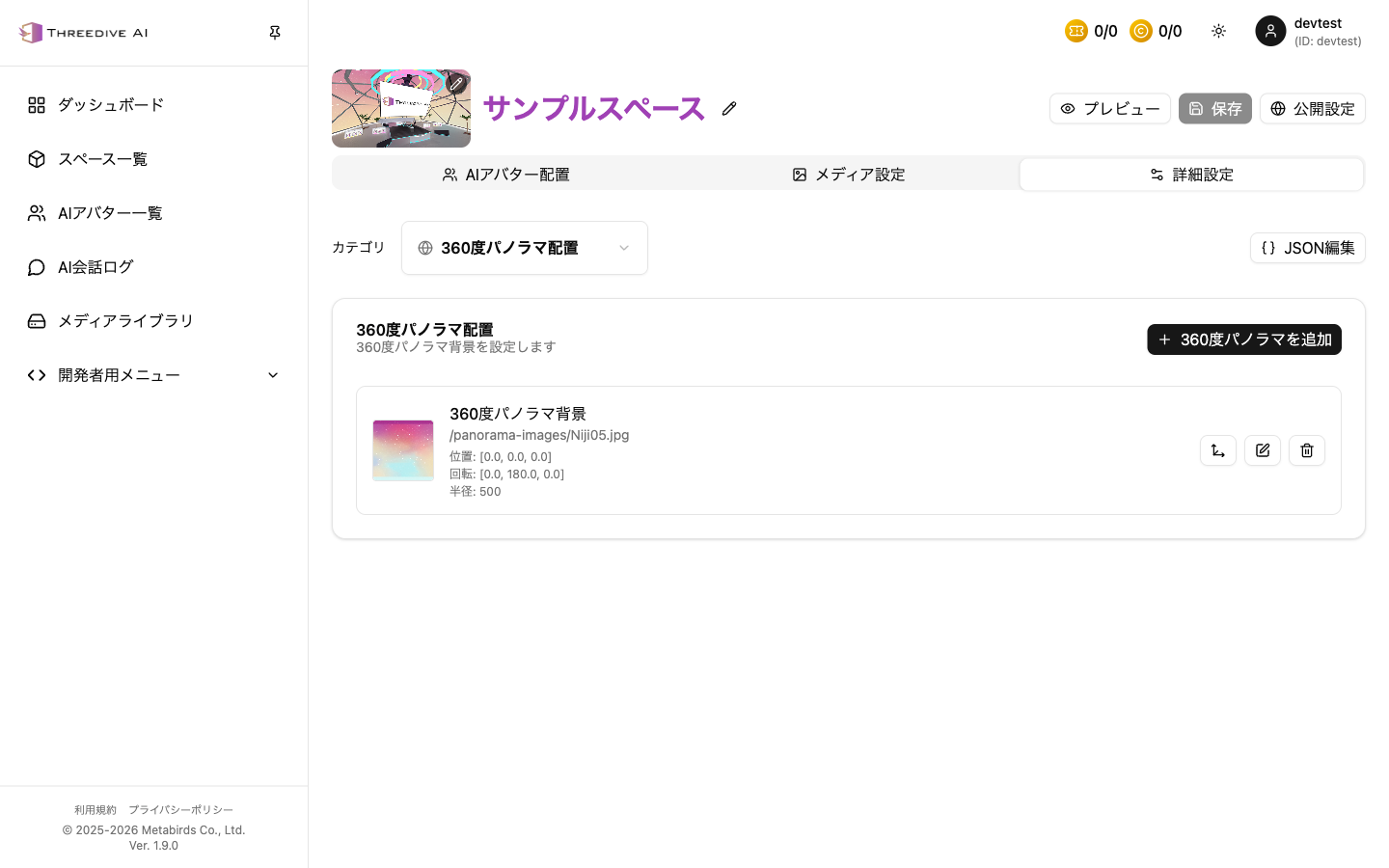The image size is (1389, 868).
Task: Switch to the AIアバター配置 tab
Action: 506,175
